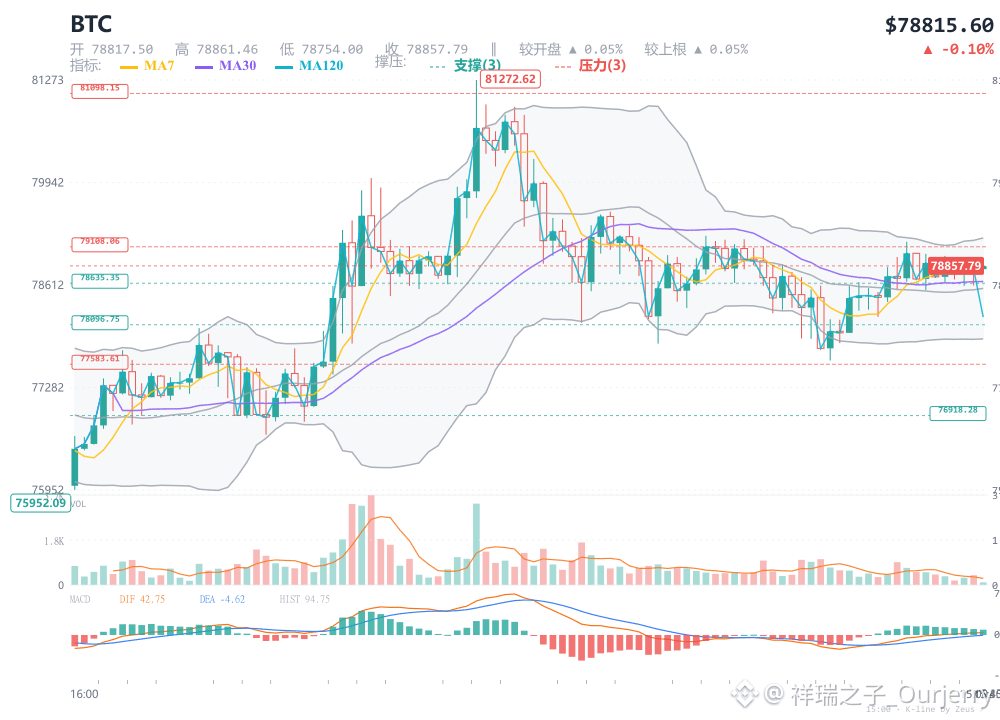1000x720 pixels.
Task: Toggle the MA7 legend label
Action: pyautogui.click(x=159, y=66)
